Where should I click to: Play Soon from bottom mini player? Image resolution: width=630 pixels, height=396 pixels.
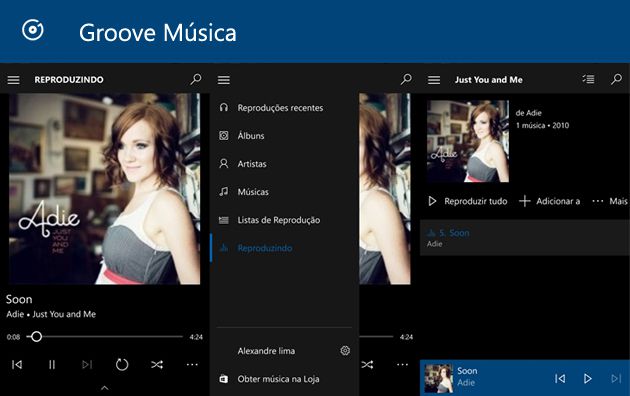coord(587,378)
